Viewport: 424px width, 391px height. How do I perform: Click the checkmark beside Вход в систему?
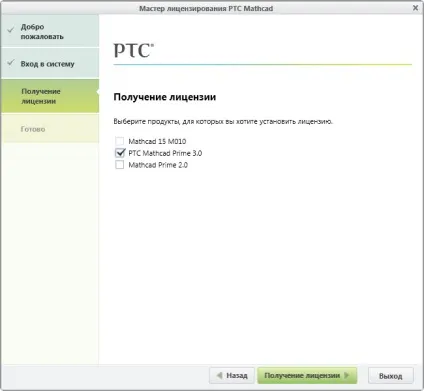pyautogui.click(x=11, y=62)
